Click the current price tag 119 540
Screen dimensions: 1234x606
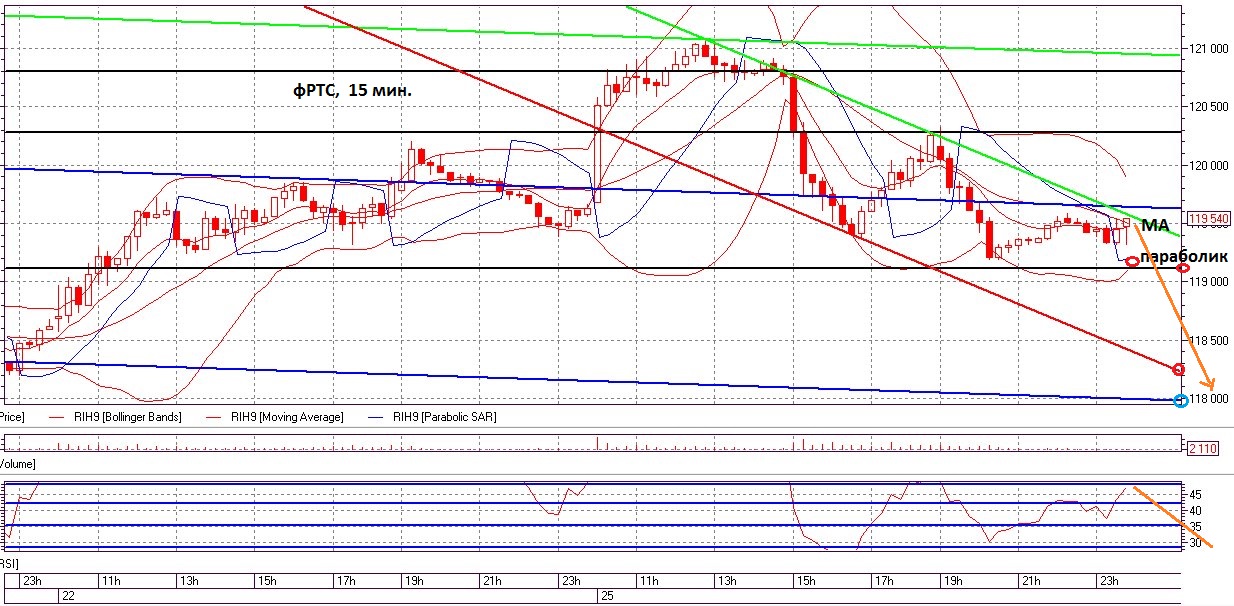point(1208,219)
